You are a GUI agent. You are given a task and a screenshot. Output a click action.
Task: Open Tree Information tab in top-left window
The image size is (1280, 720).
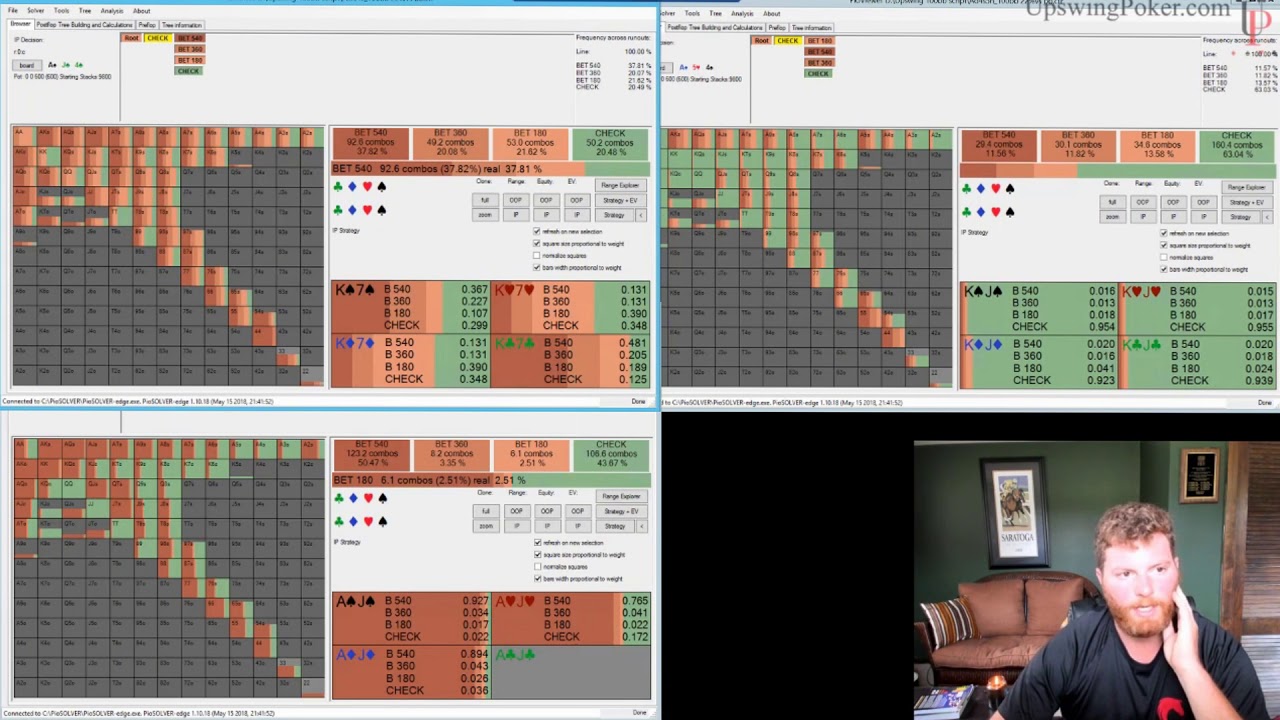point(182,25)
